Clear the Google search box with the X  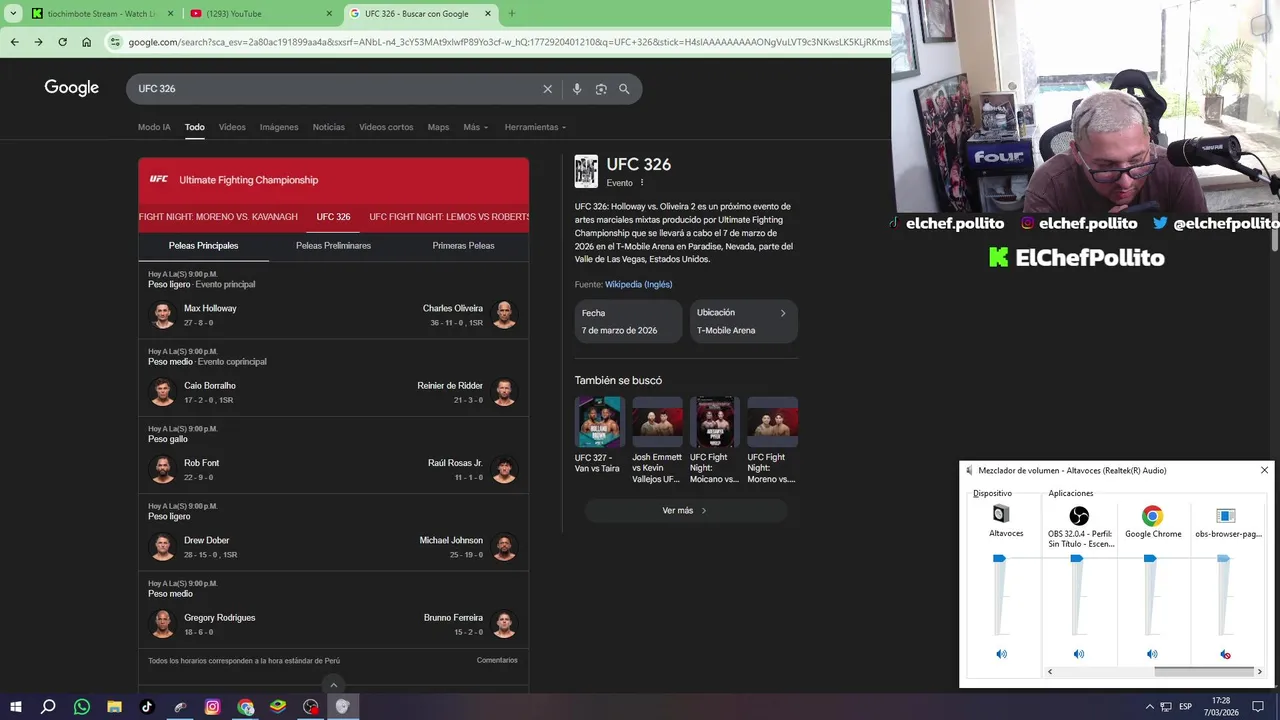(547, 89)
